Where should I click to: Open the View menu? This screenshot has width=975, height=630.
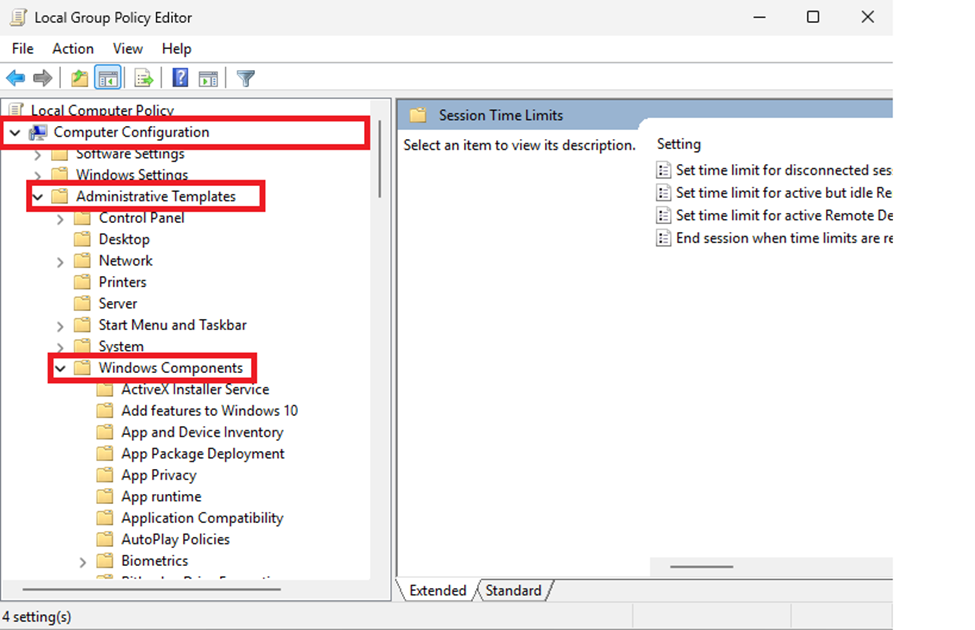point(127,48)
